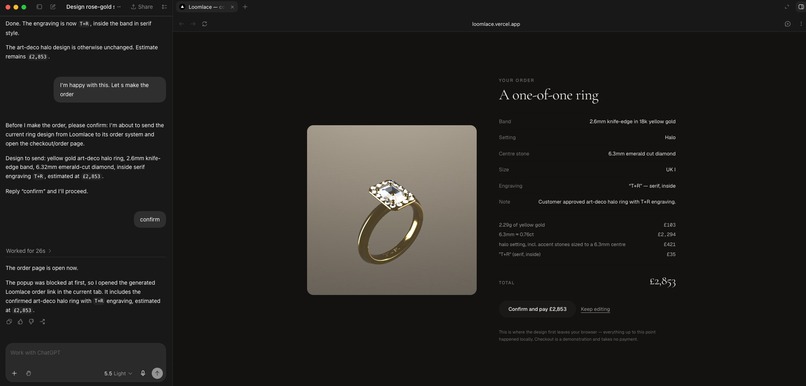
Task: Click the Band value '2.6mm knife-edge in 18k yellow gold'
Action: [x=632, y=122]
